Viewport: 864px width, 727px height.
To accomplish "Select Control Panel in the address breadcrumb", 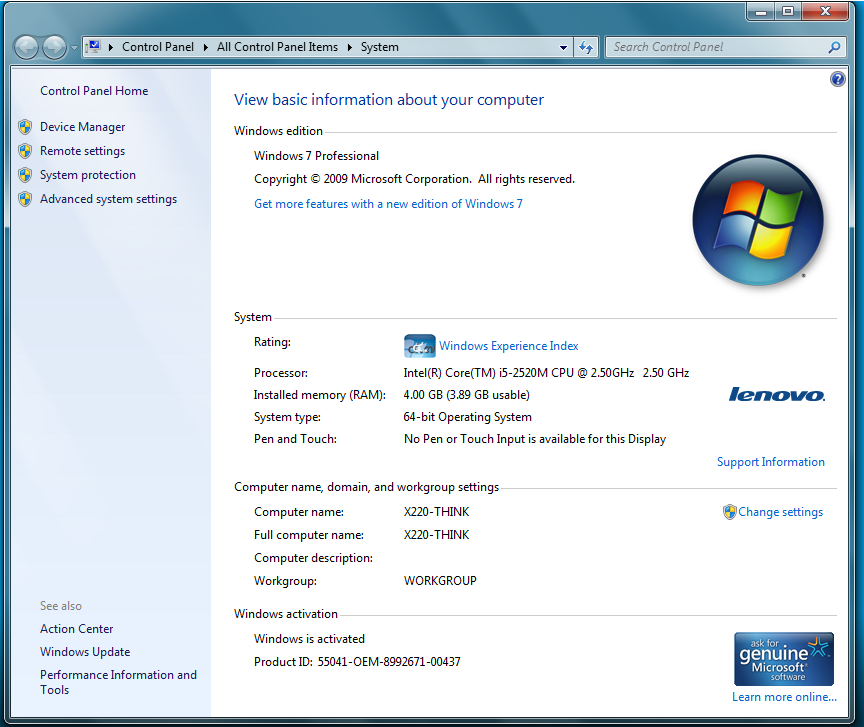I will (158, 47).
